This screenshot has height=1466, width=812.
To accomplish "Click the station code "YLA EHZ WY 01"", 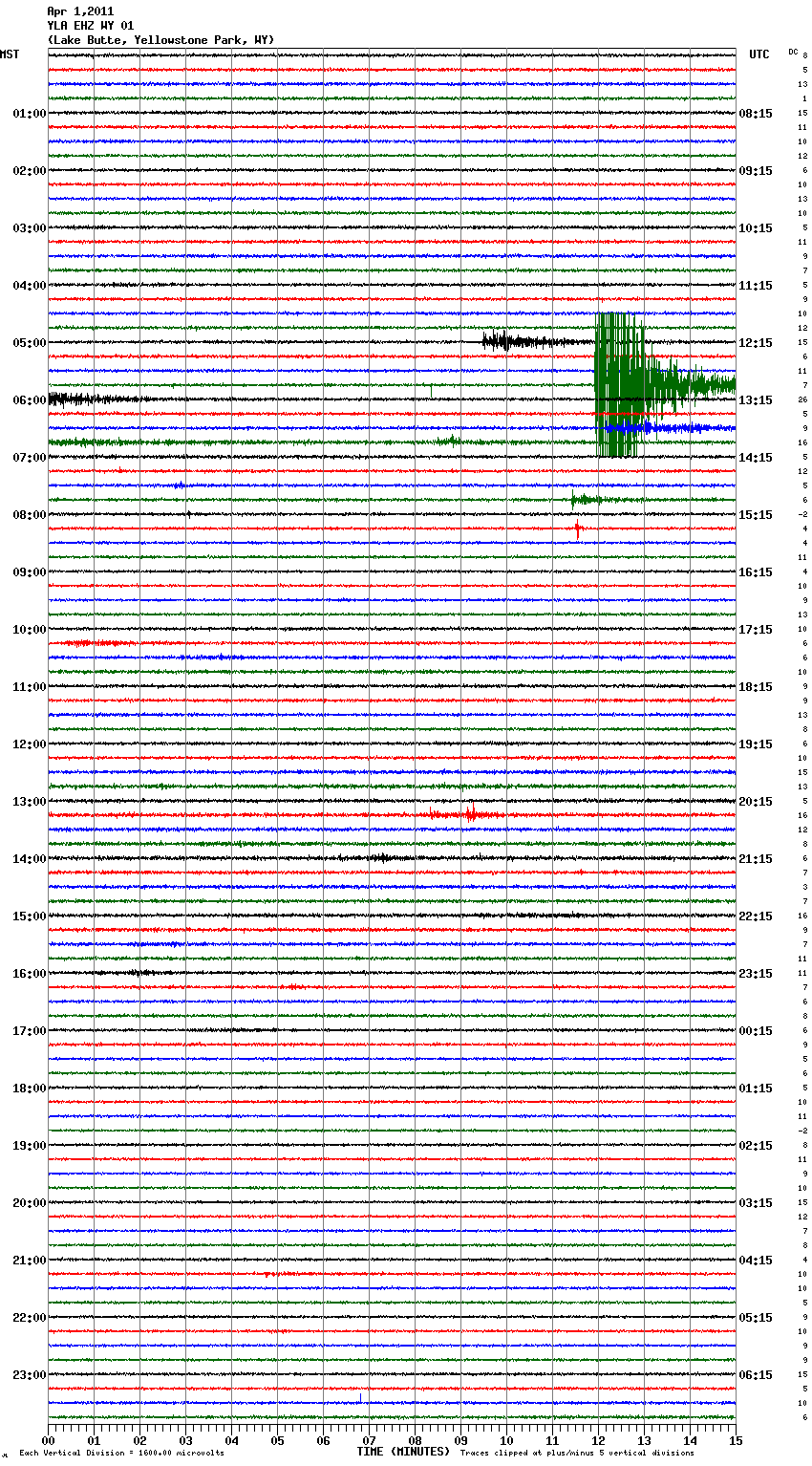I will click(91, 26).
